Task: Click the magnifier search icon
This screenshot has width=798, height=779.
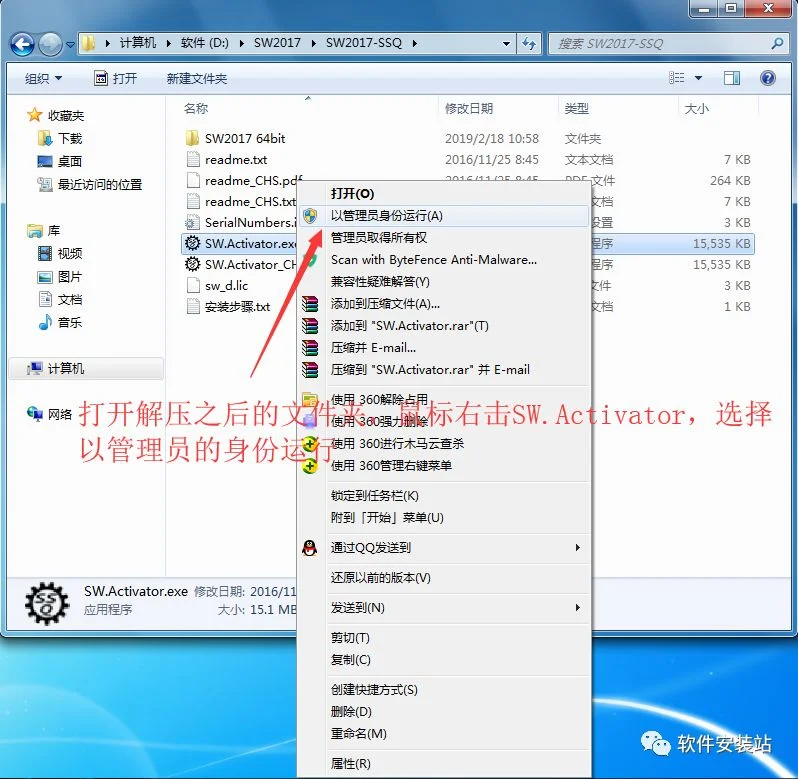Action: [x=777, y=44]
